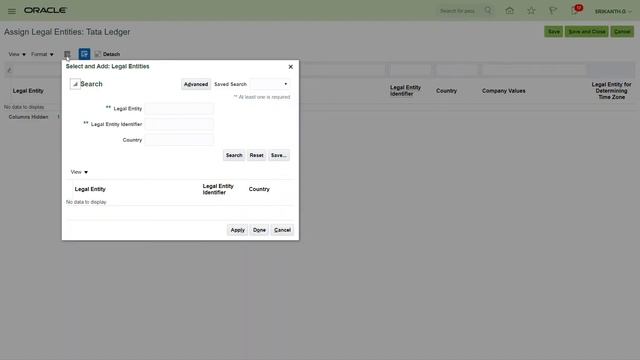This screenshot has width=640, height=360.
Task: Open the navigator hamburger menu
Action: click(12, 11)
